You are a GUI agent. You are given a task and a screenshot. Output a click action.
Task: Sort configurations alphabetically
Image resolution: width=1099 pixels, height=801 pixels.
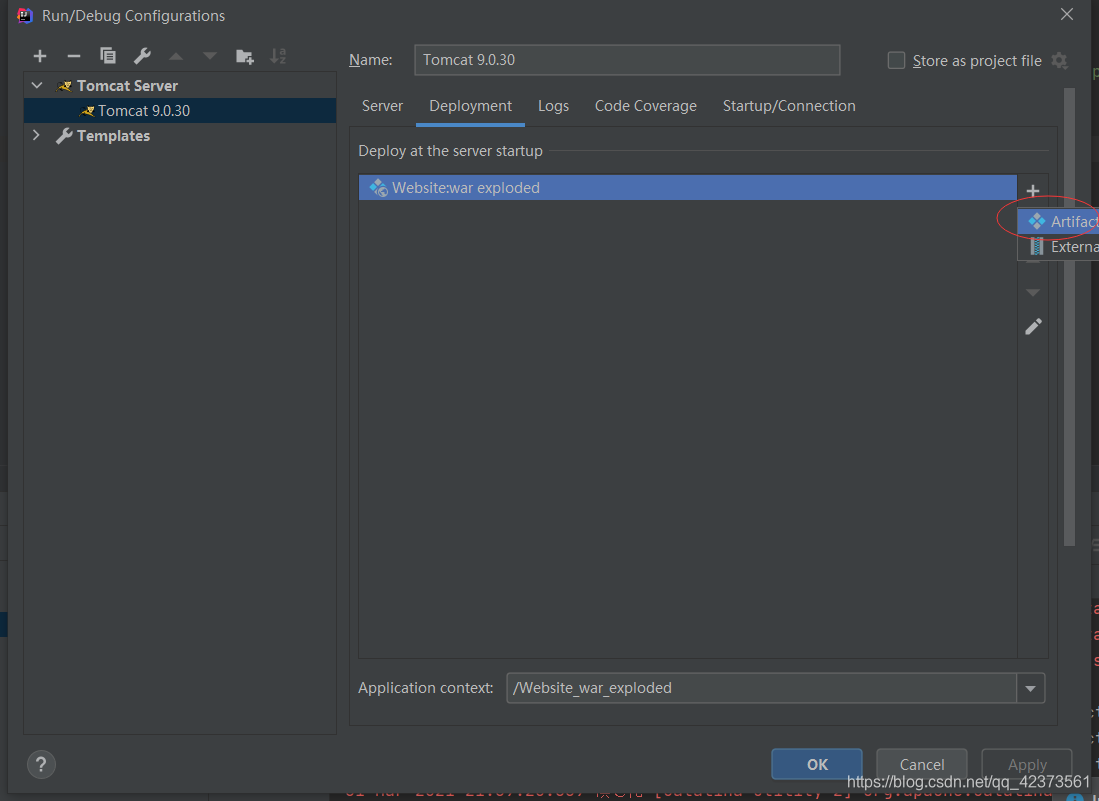[278, 56]
